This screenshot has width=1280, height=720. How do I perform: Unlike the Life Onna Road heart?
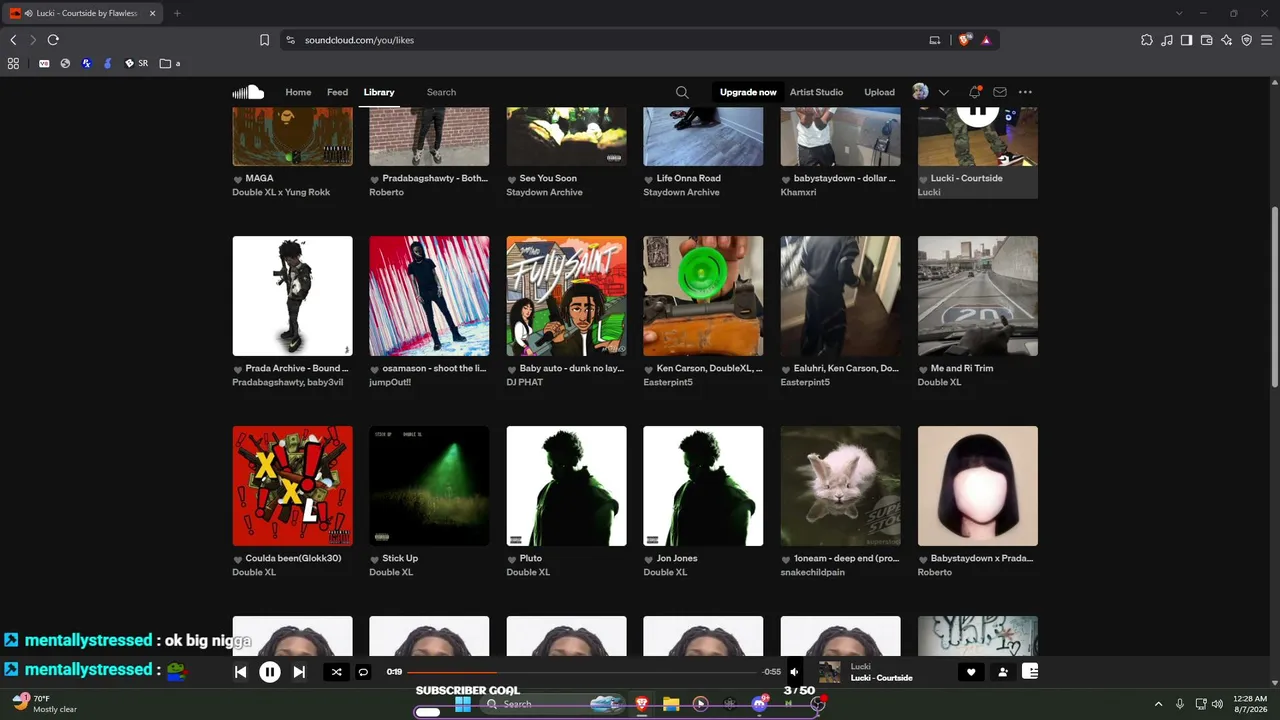(649, 179)
